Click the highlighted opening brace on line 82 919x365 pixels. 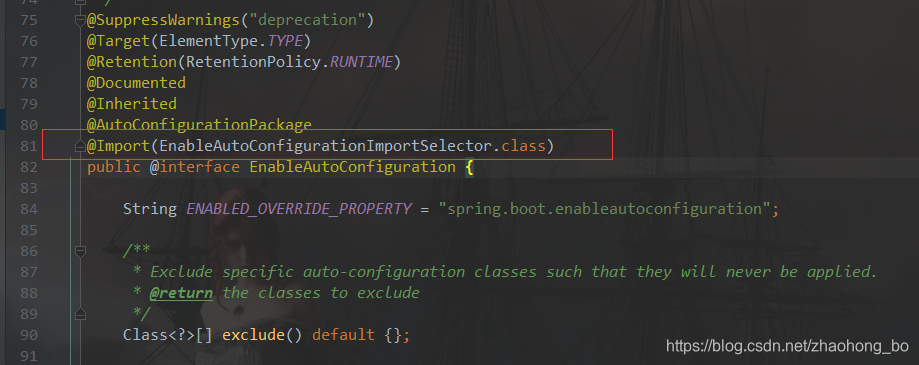(x=469, y=167)
